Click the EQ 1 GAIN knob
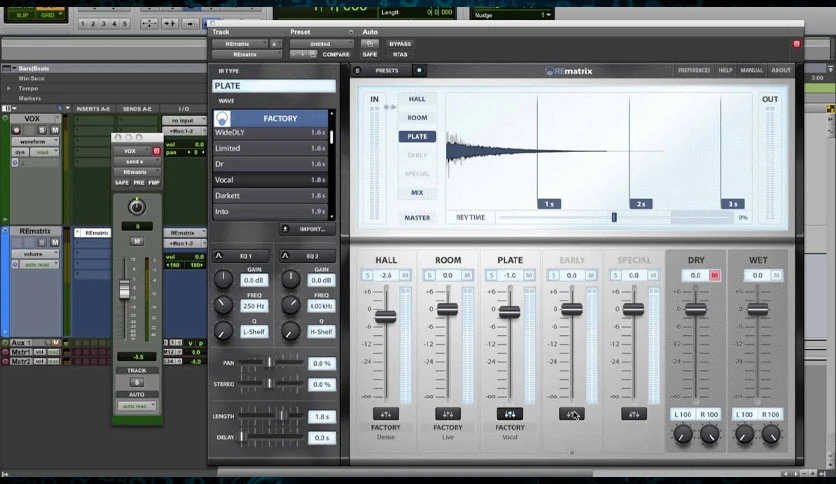The width and height of the screenshot is (836, 484). click(223, 279)
